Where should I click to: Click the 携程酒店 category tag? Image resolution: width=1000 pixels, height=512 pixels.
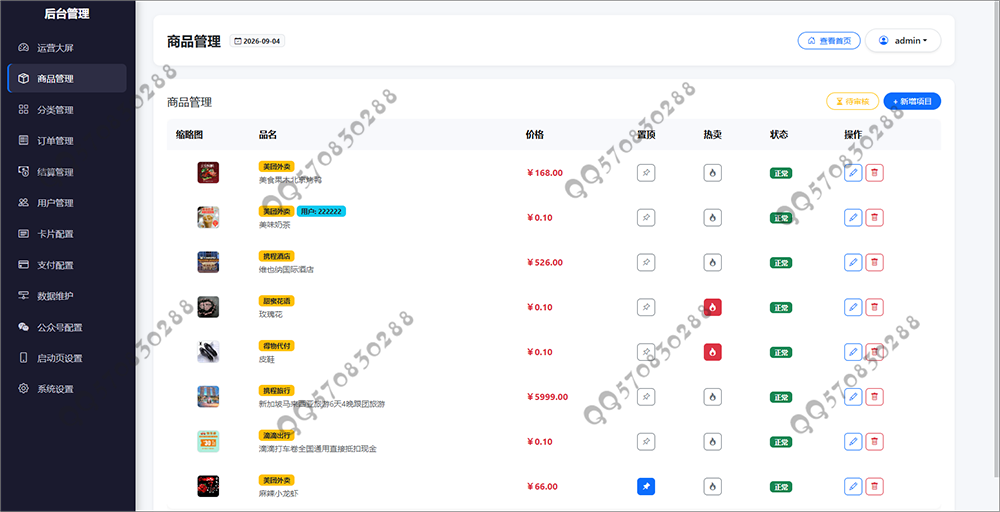tap(276, 256)
